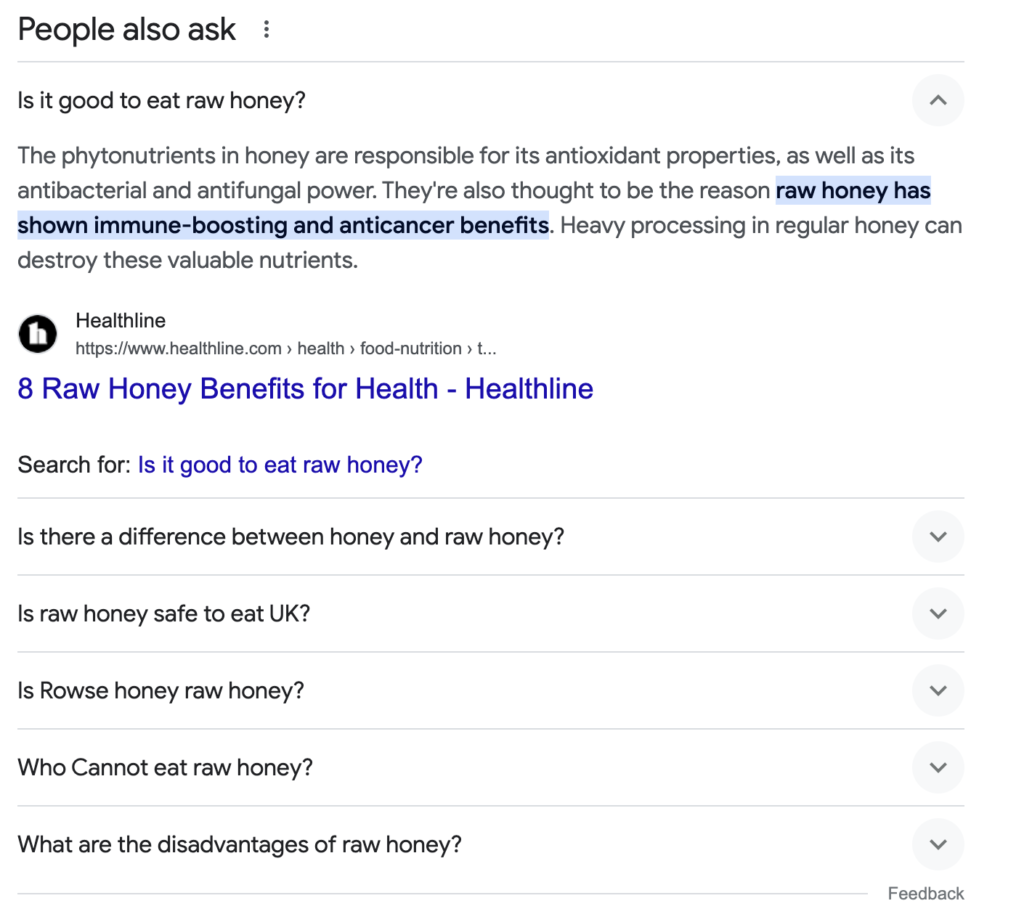Expand chevron for 'Who Cannot eat raw honey?'
This screenshot has width=1024, height=922.
[x=938, y=767]
